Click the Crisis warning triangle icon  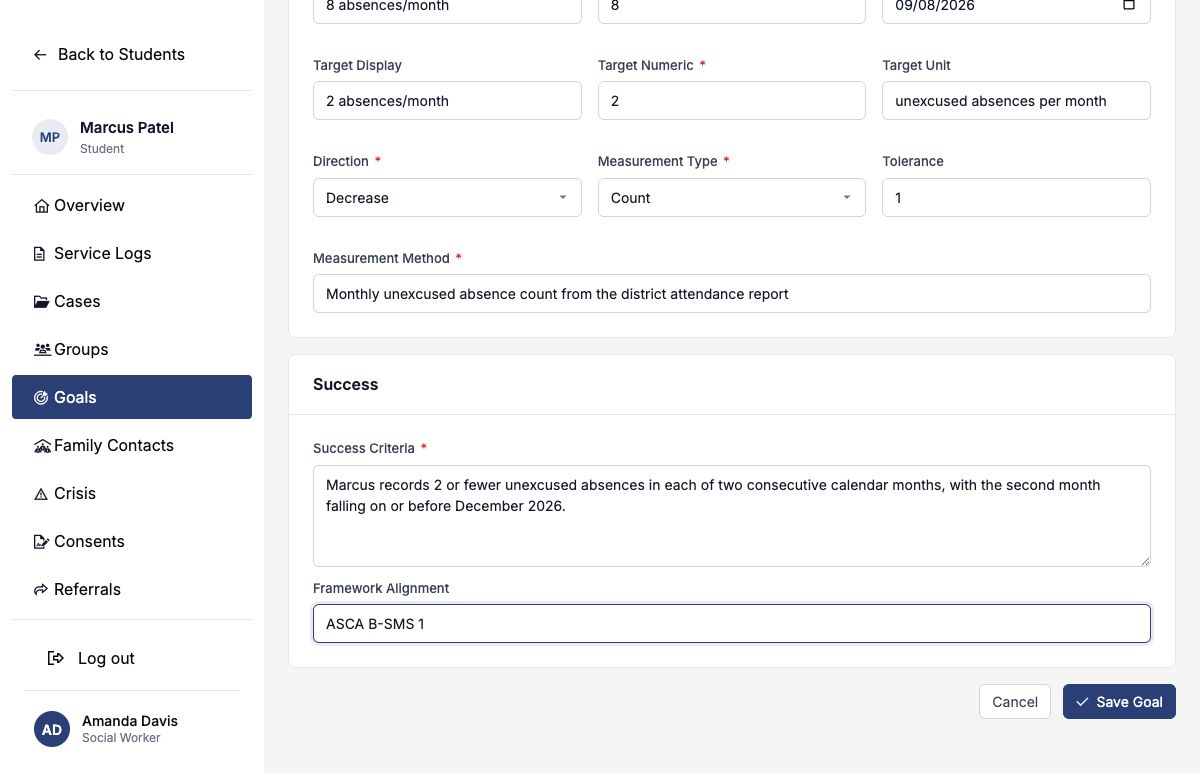[x=41, y=494]
